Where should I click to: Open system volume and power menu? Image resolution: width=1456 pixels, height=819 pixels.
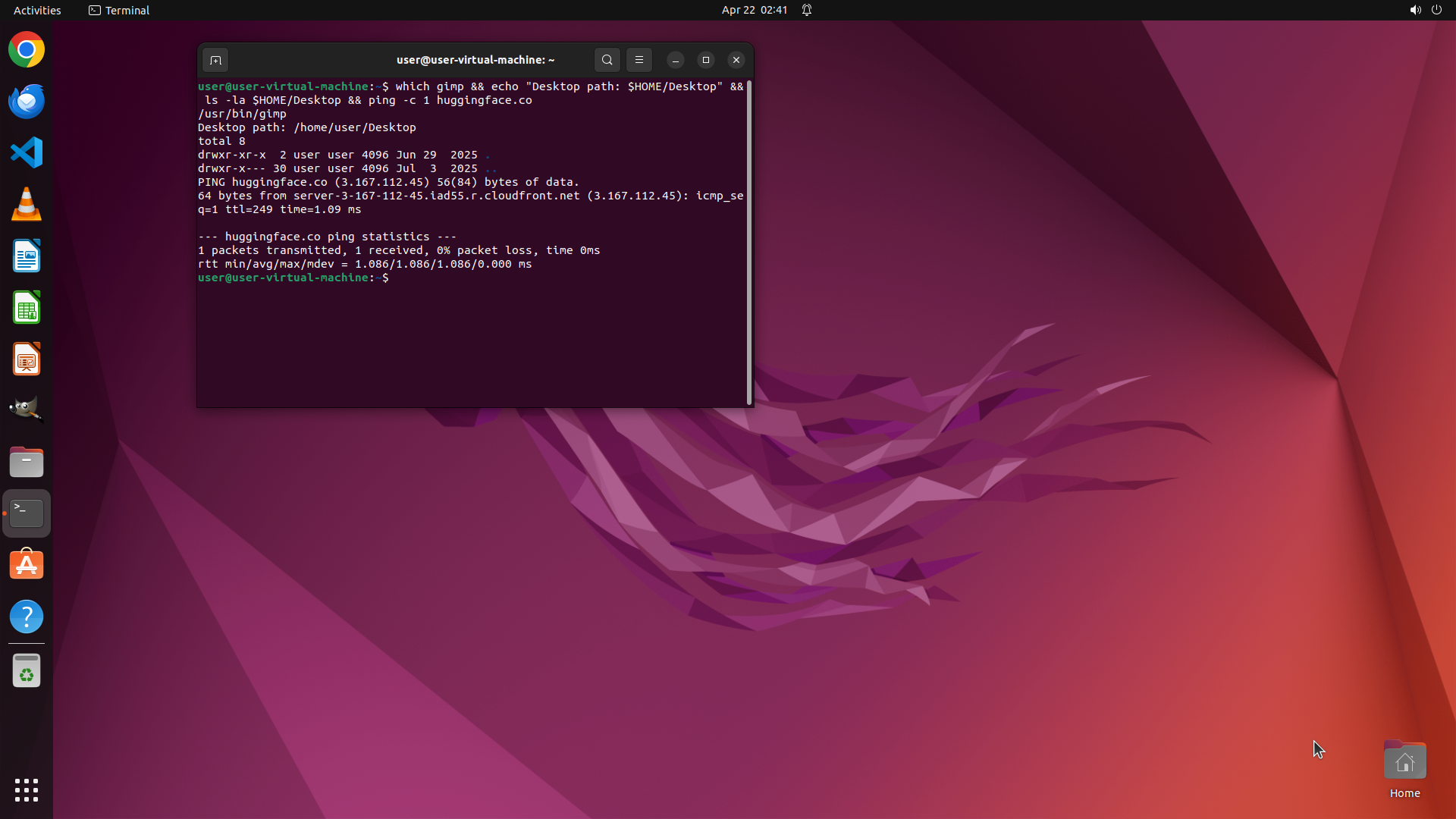[1425, 10]
